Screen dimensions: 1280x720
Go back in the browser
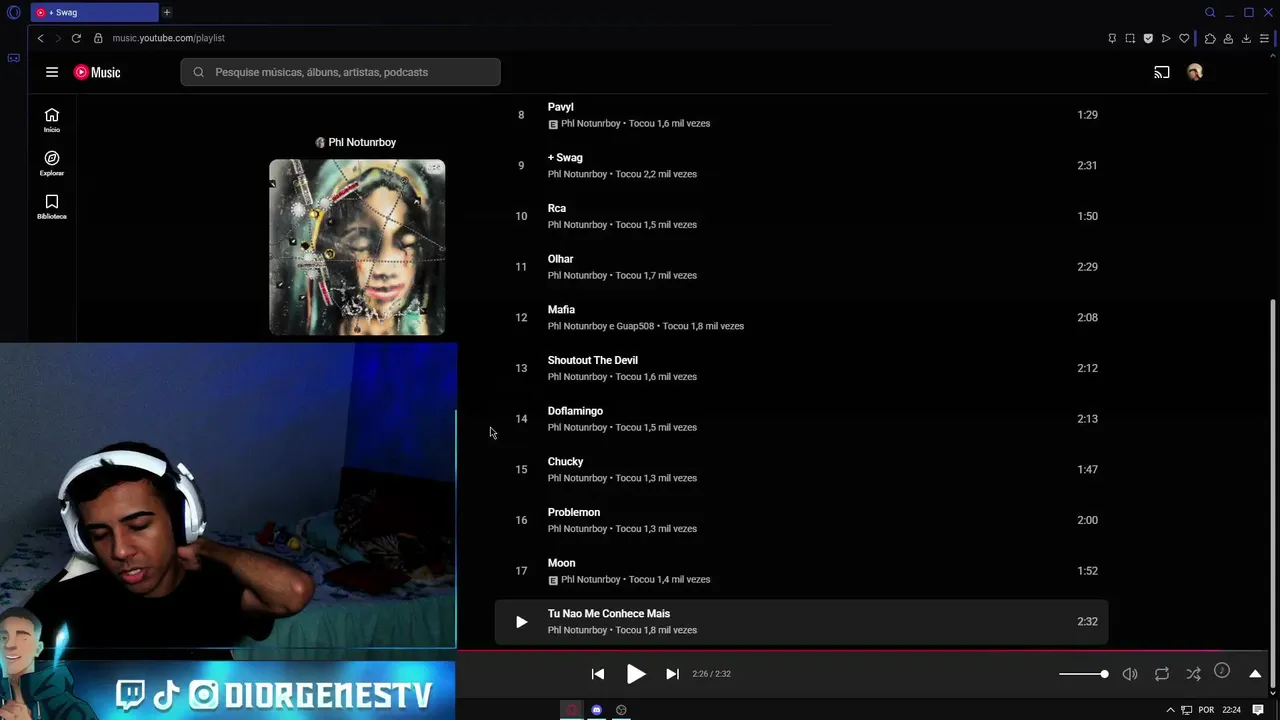tap(40, 38)
